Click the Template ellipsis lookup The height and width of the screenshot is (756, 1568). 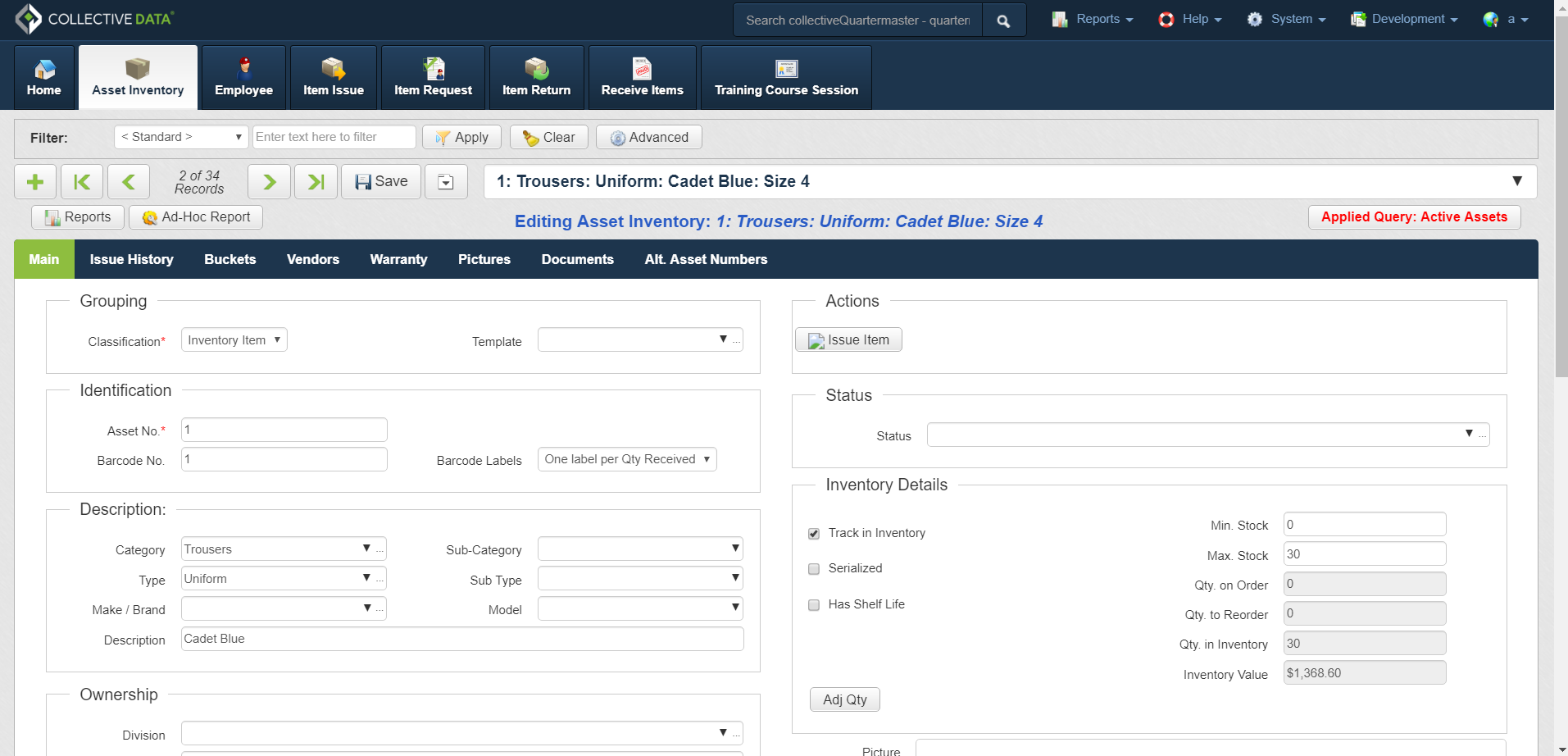coord(736,340)
